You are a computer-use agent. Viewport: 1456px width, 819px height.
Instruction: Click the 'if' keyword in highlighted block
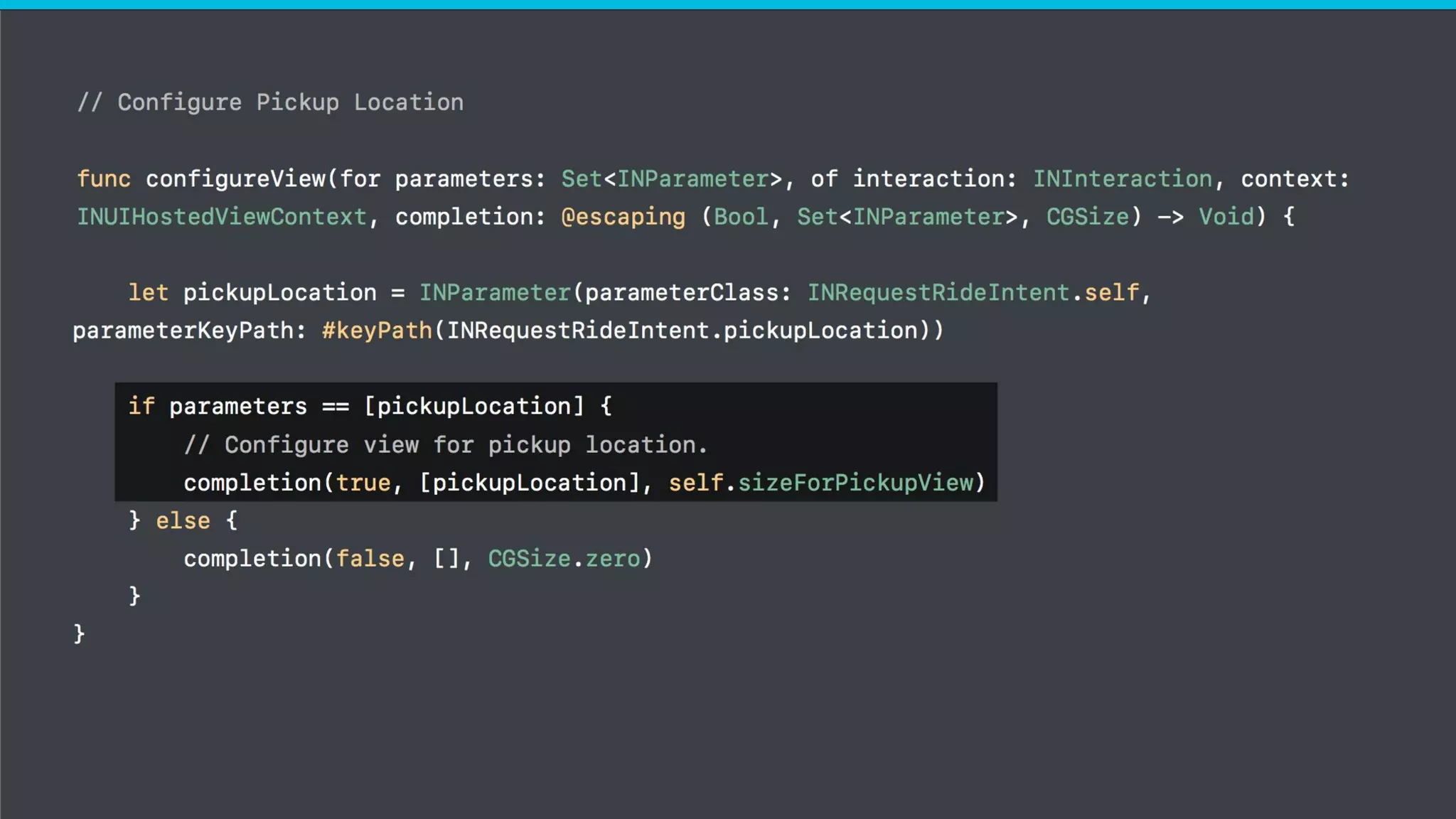[x=141, y=407]
